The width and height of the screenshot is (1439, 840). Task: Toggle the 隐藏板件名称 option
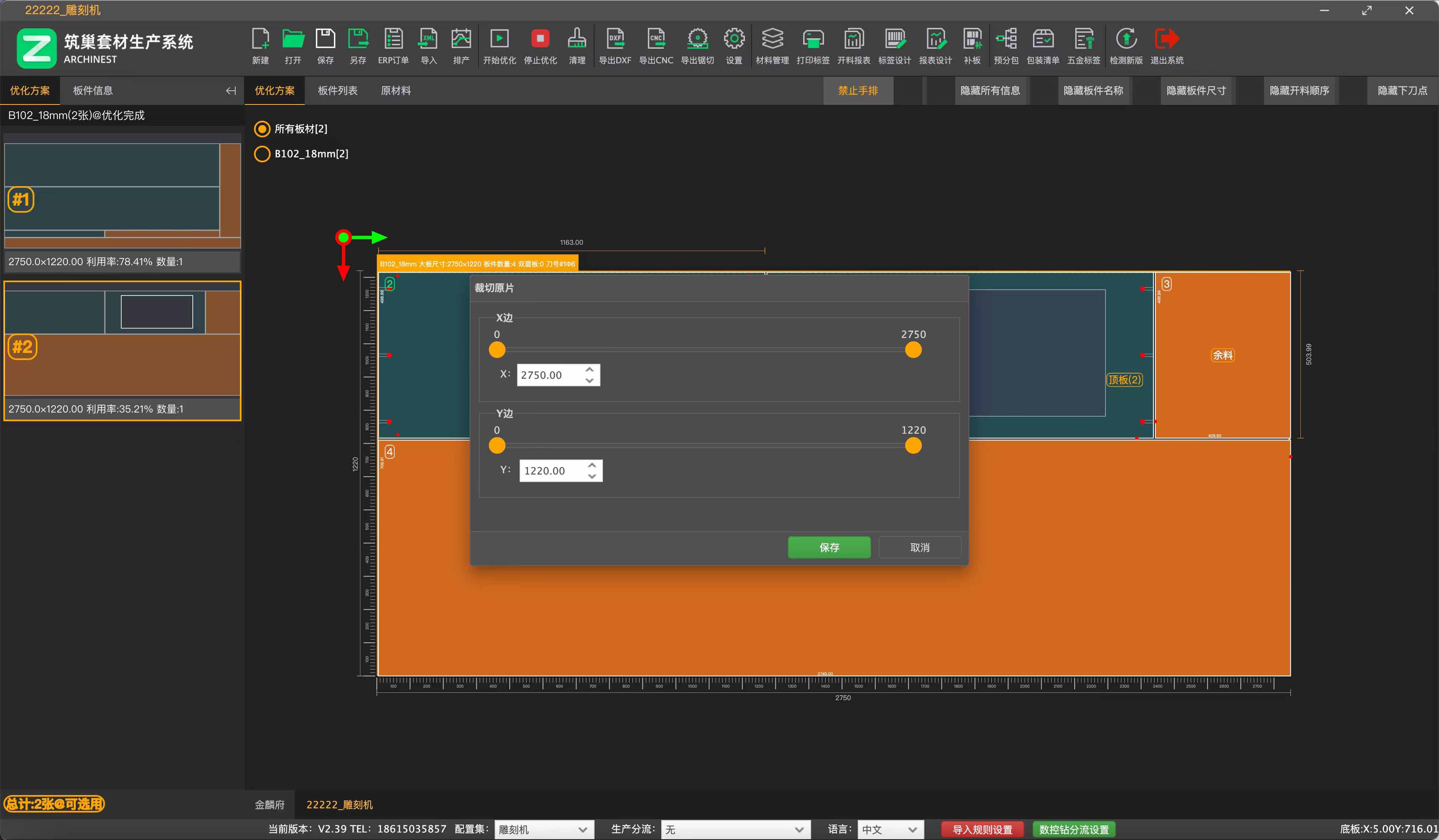click(x=1093, y=91)
